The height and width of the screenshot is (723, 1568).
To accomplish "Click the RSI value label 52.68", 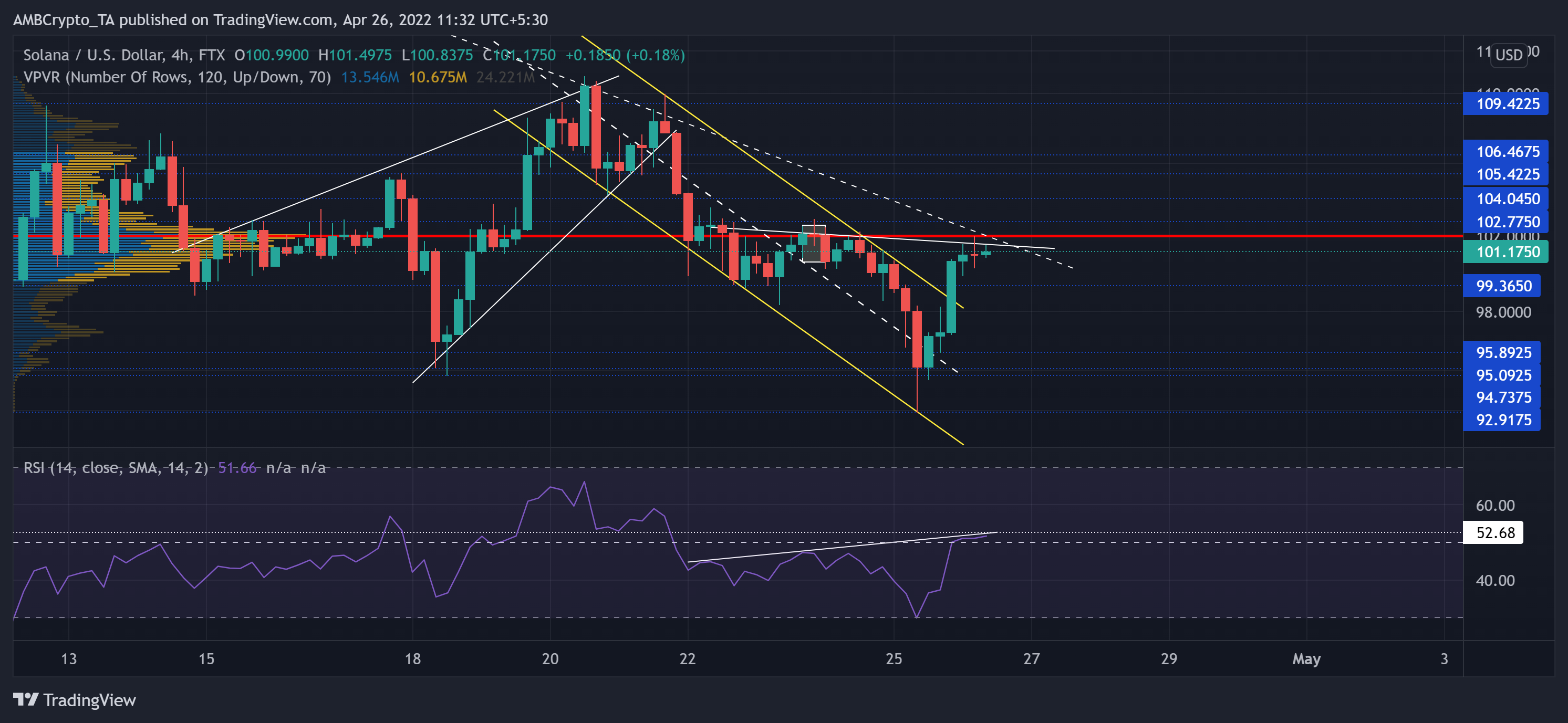I will point(1493,532).
